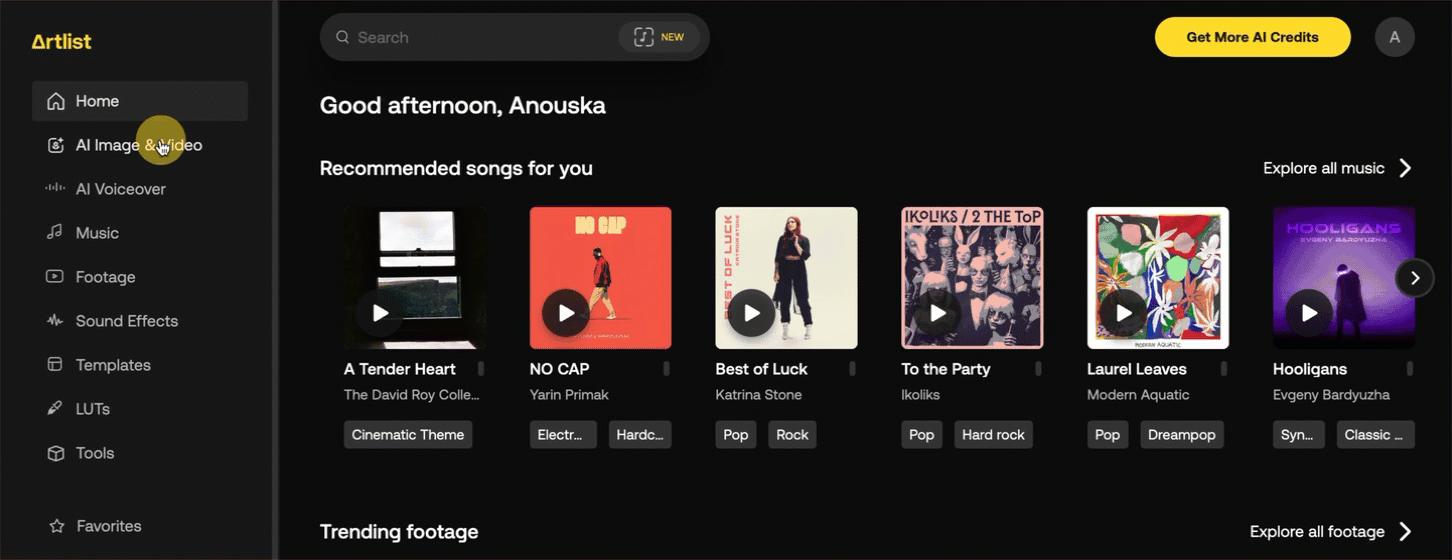Click the Footage icon in sidebar
The image size is (1452, 560).
(x=55, y=277)
